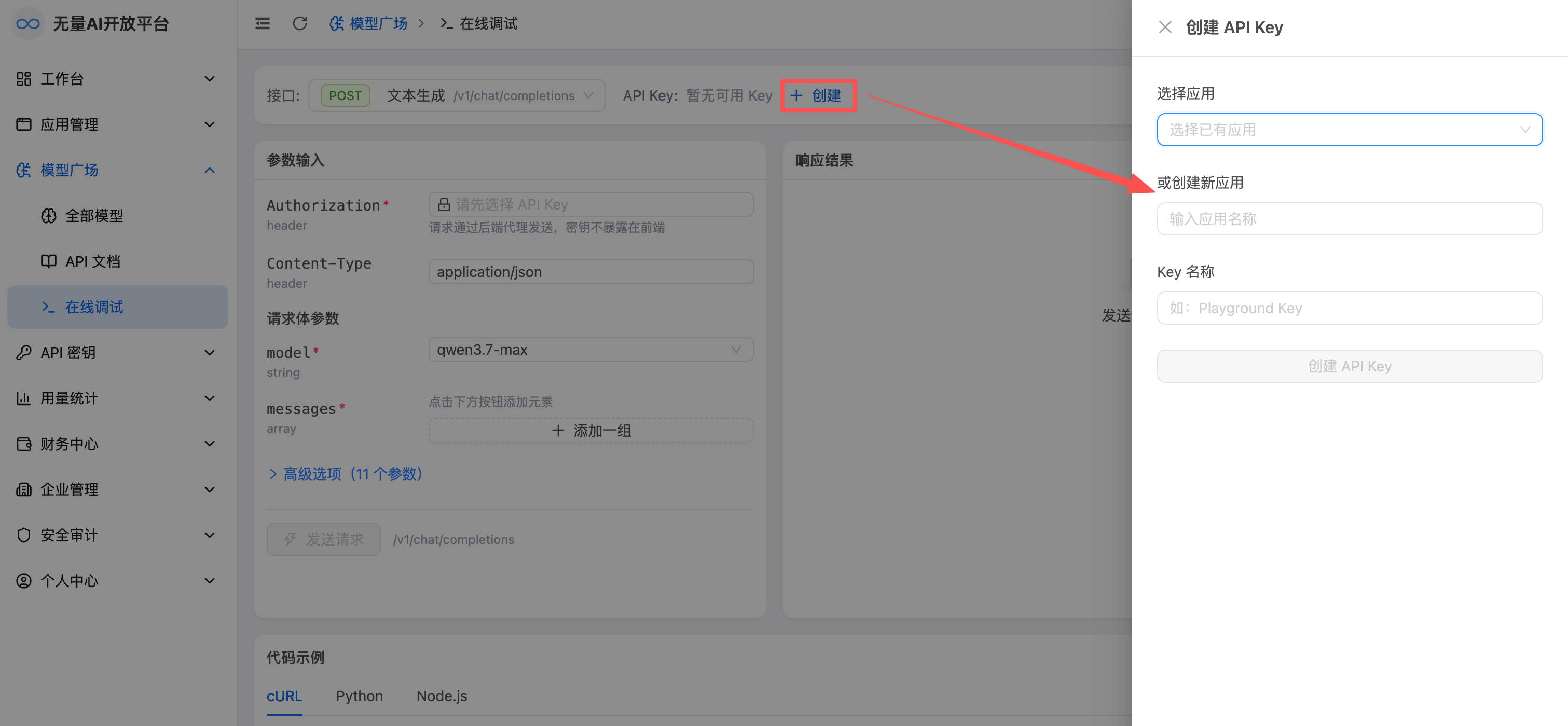Click the 发送请求 button
This screenshot has height=726, width=1568.
click(323, 539)
